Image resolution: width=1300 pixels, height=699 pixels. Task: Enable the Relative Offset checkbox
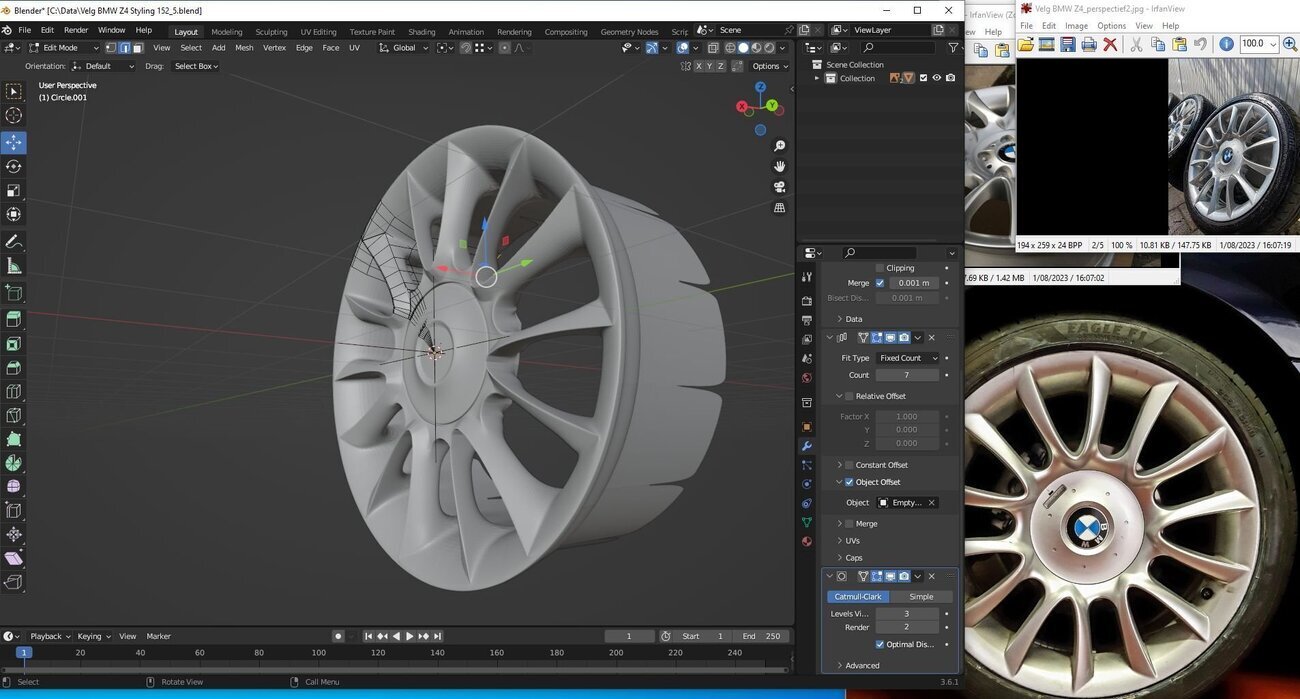[850, 396]
